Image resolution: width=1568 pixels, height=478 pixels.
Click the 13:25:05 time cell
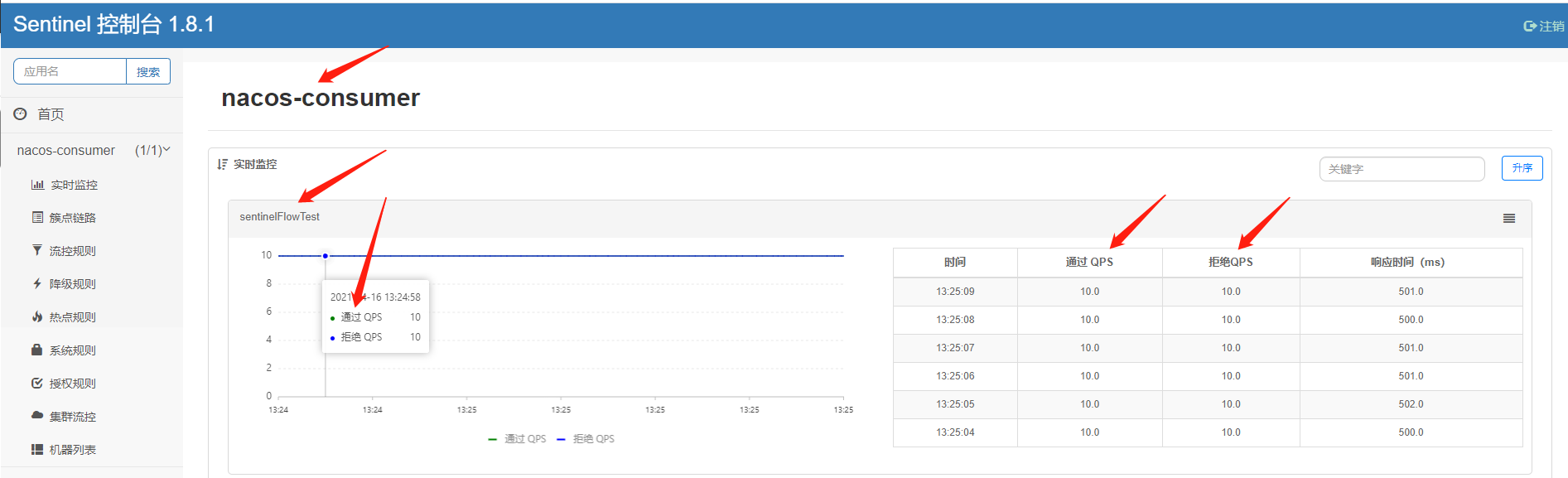(x=955, y=404)
